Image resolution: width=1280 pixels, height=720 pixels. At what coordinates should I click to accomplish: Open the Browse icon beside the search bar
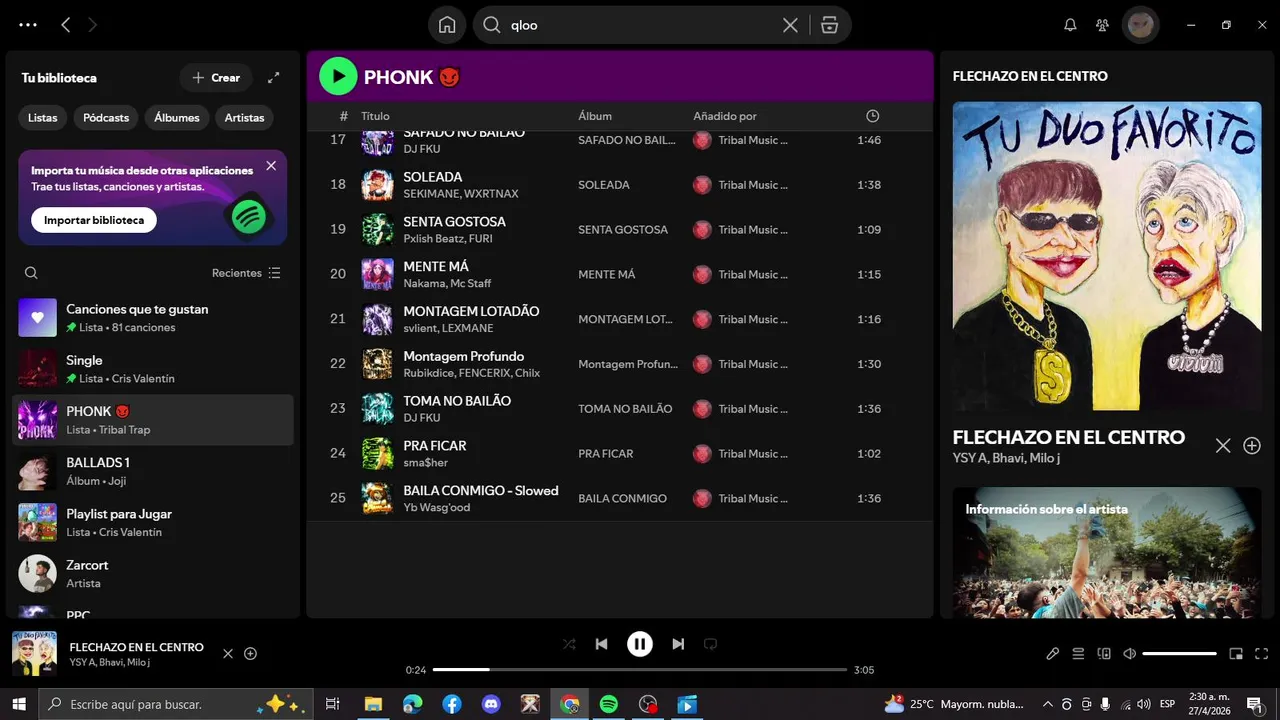tap(829, 25)
